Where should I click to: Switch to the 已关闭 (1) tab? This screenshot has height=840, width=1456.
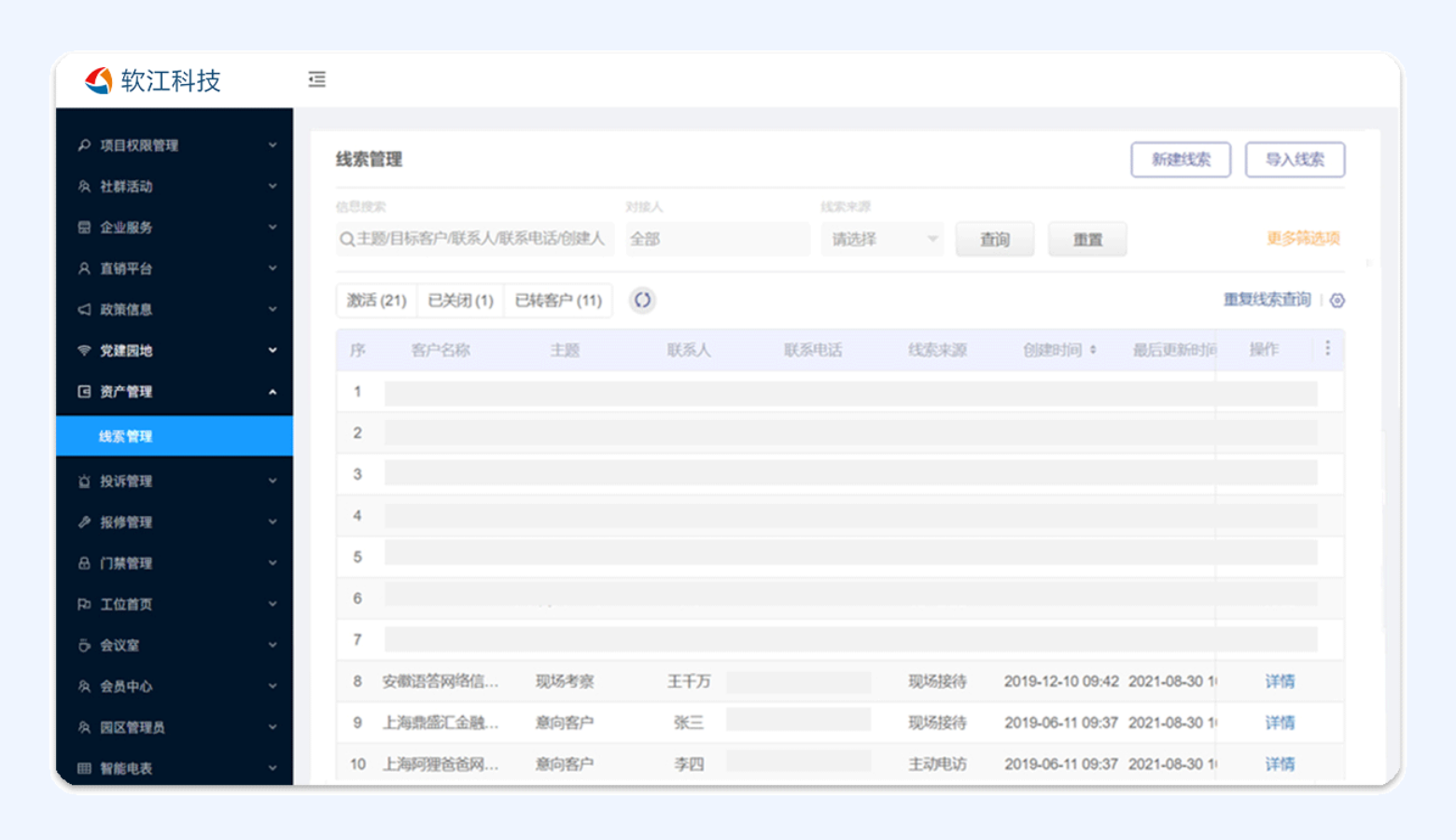(x=460, y=301)
